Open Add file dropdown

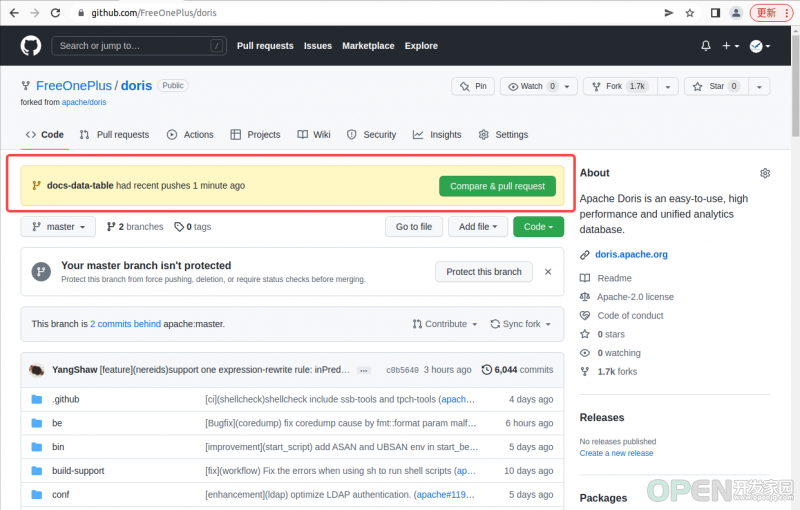tap(478, 226)
